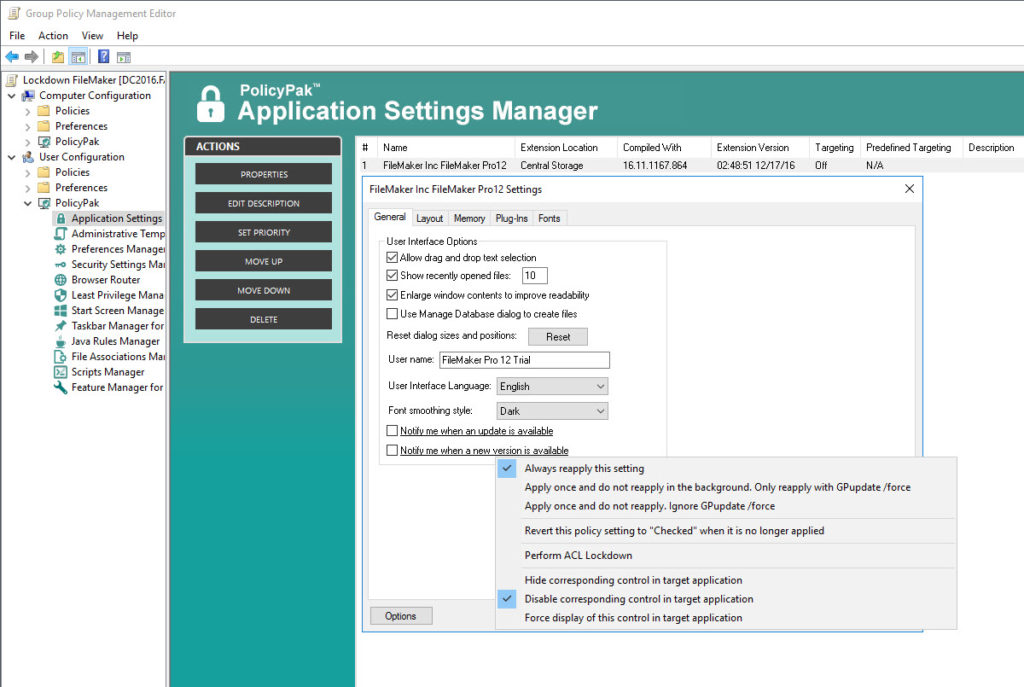Click the SET PRIORITY button
This screenshot has width=1024, height=687.
263,232
